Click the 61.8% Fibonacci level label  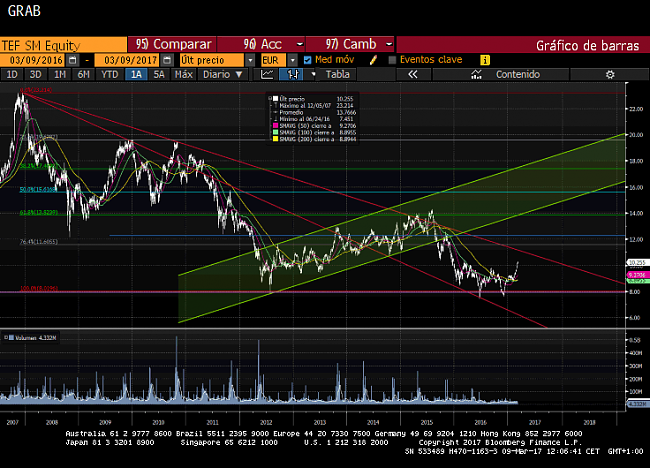[x=39, y=213]
